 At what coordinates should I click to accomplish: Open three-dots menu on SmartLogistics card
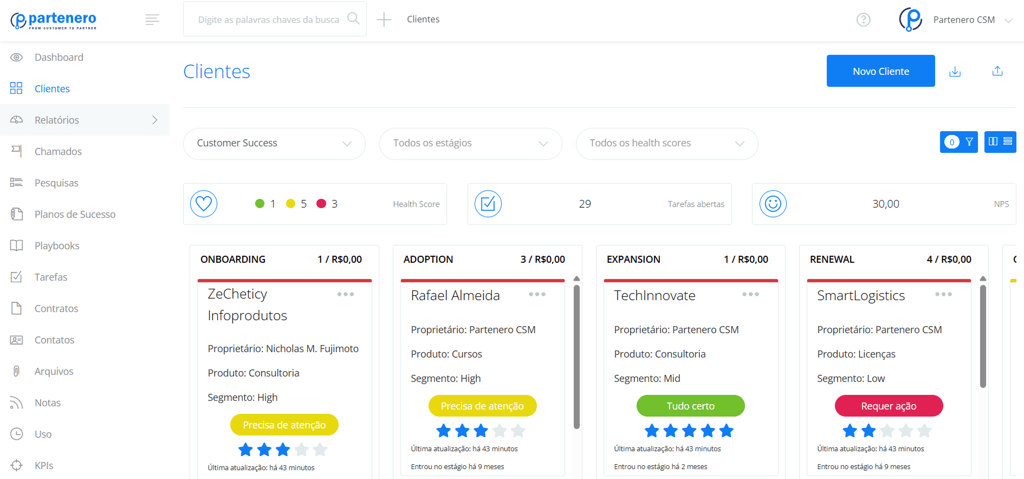[943, 294]
